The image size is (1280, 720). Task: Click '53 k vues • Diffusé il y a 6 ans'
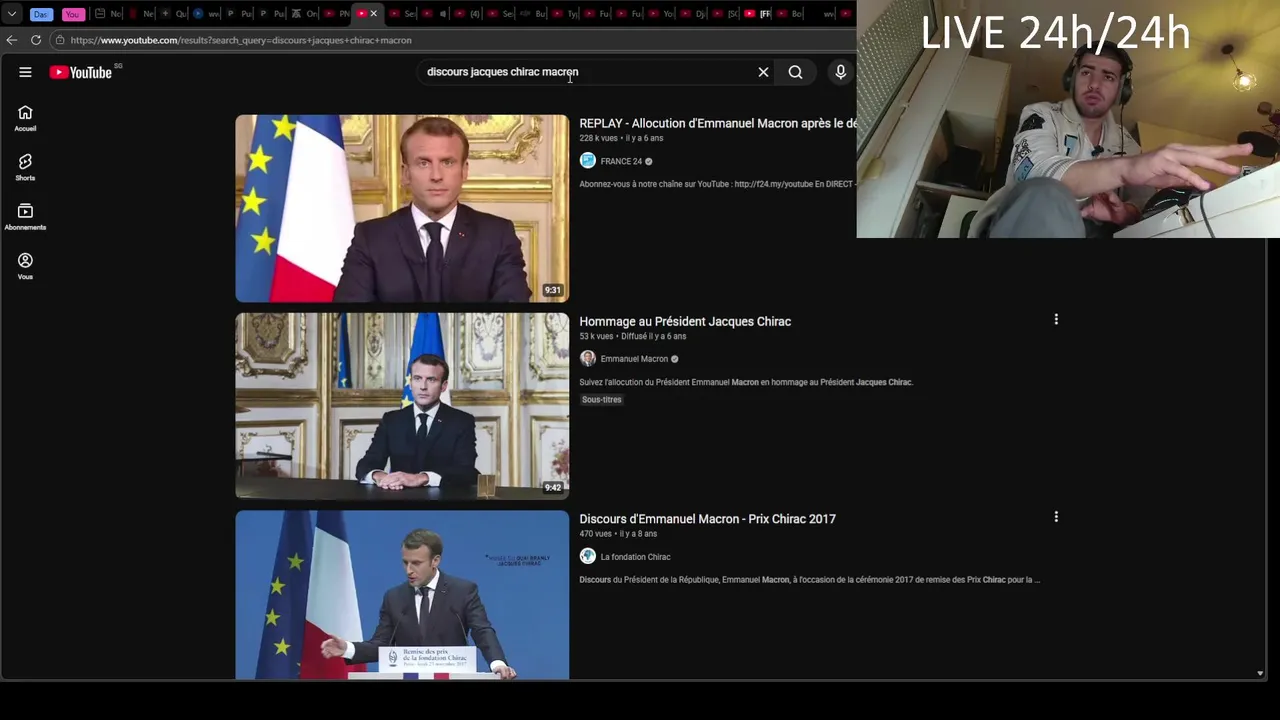tap(633, 336)
